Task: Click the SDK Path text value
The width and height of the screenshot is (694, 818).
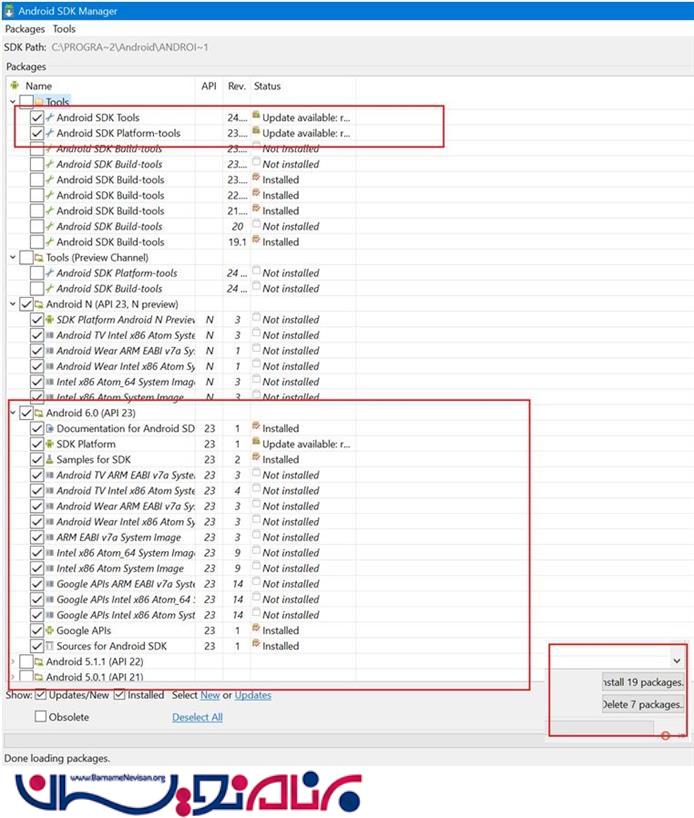Action: pos(129,47)
